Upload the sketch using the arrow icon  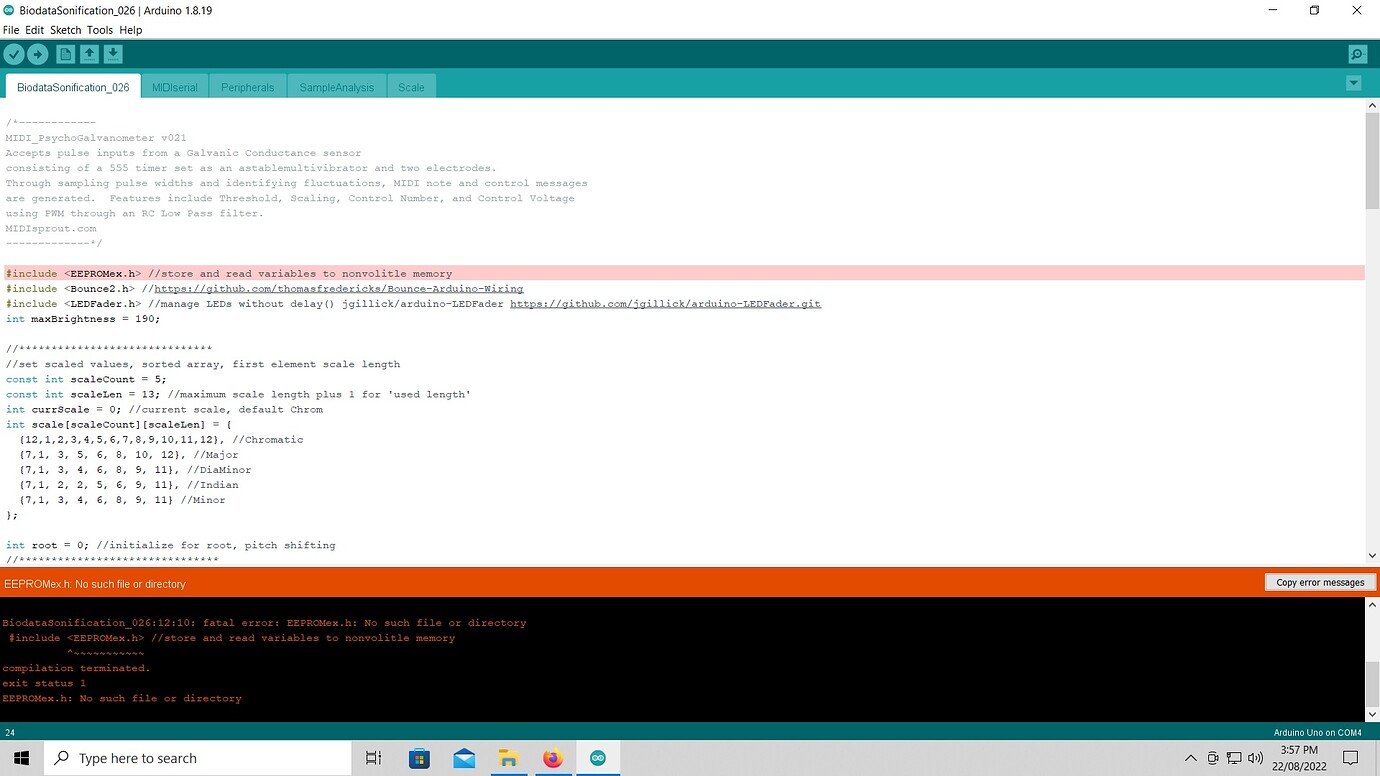tap(38, 54)
